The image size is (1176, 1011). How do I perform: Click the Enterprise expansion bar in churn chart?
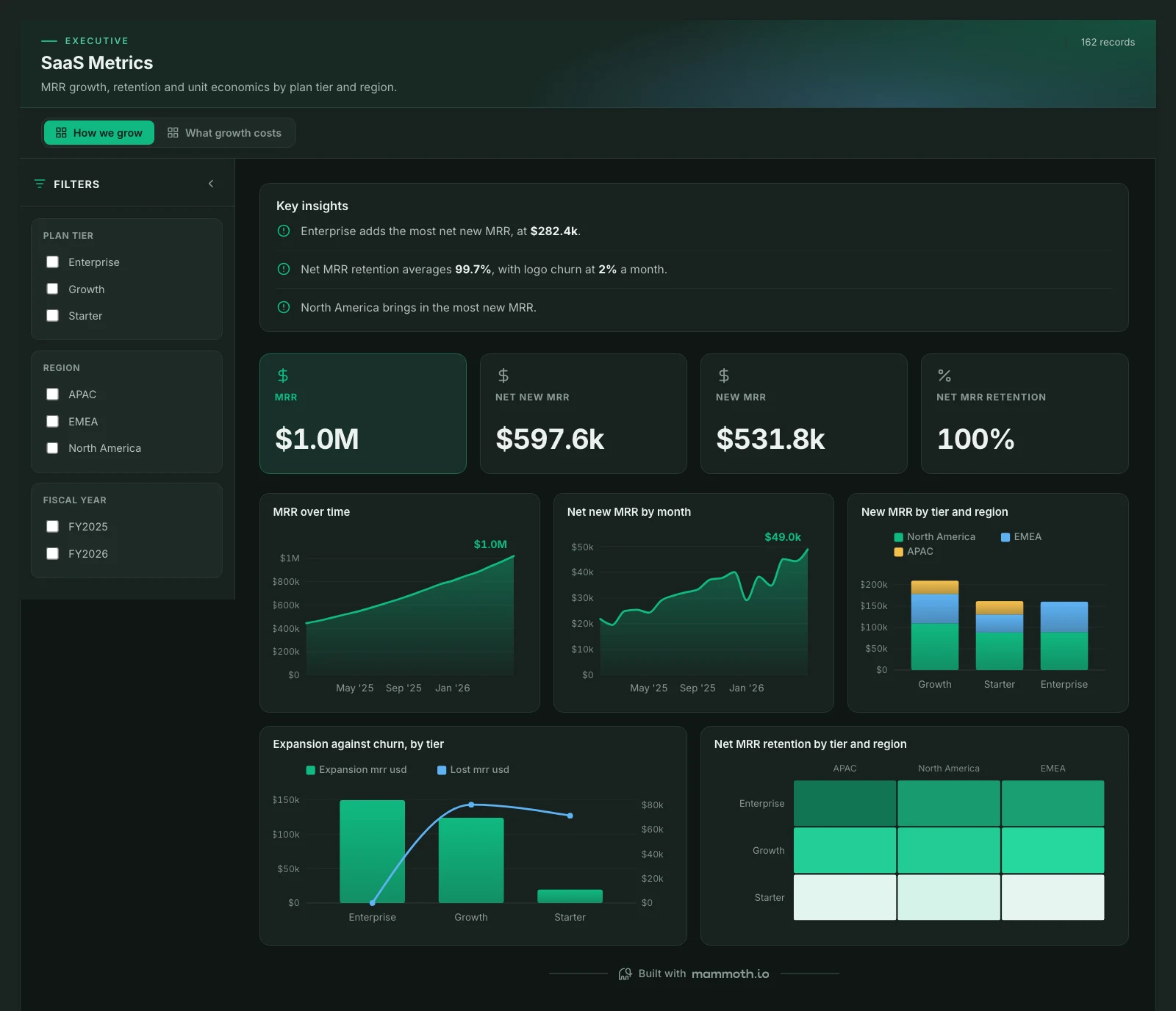coord(373,852)
